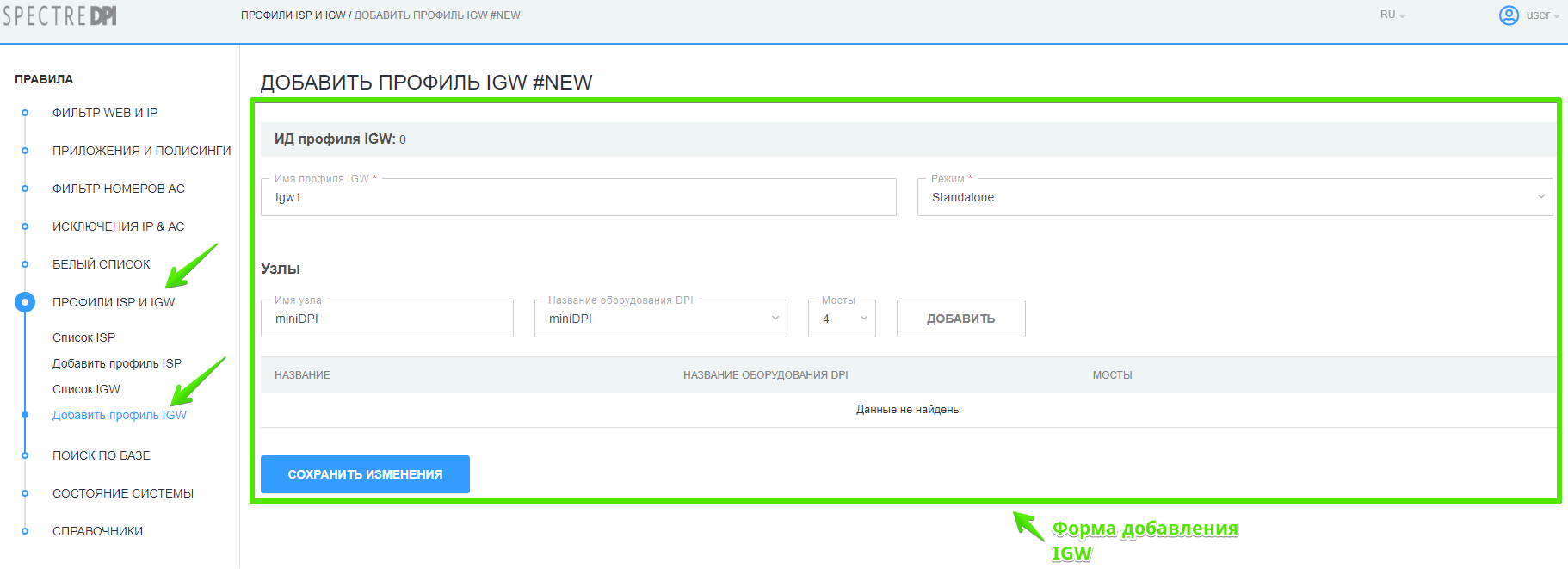Open the RU language dropdown
The height and width of the screenshot is (569, 1568).
[x=1392, y=15]
